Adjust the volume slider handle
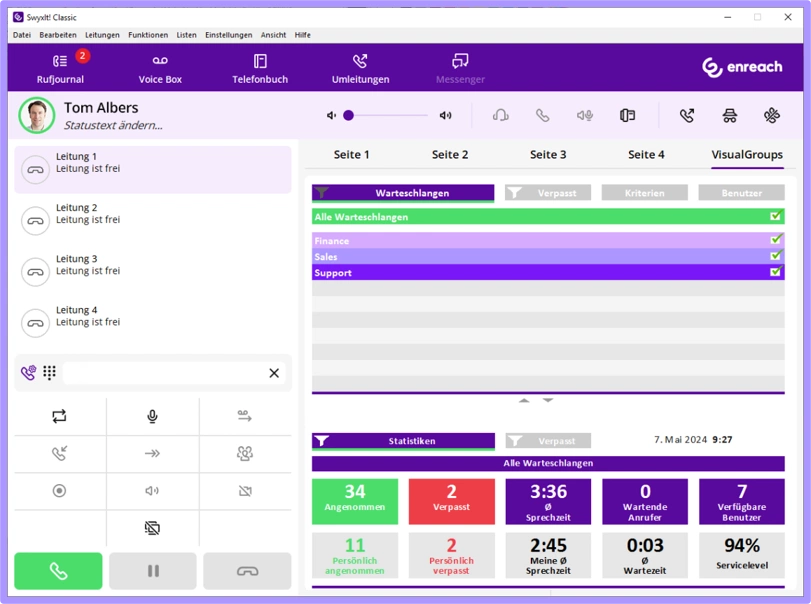This screenshot has width=811, height=604. pyautogui.click(x=348, y=116)
